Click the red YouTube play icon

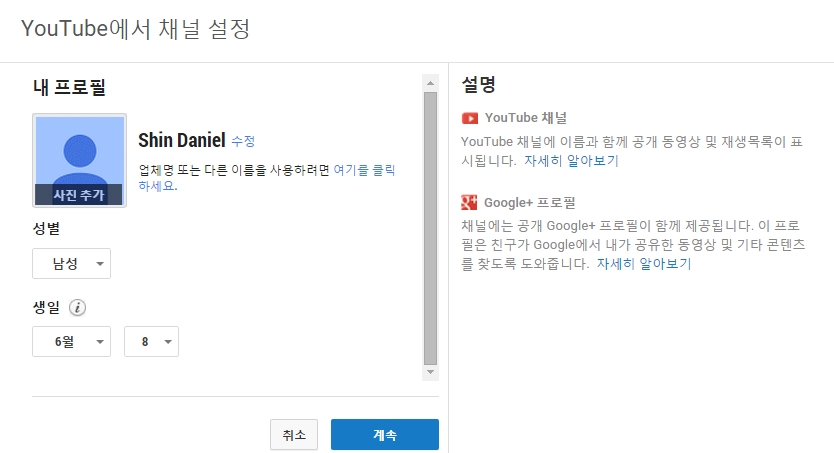(x=469, y=118)
